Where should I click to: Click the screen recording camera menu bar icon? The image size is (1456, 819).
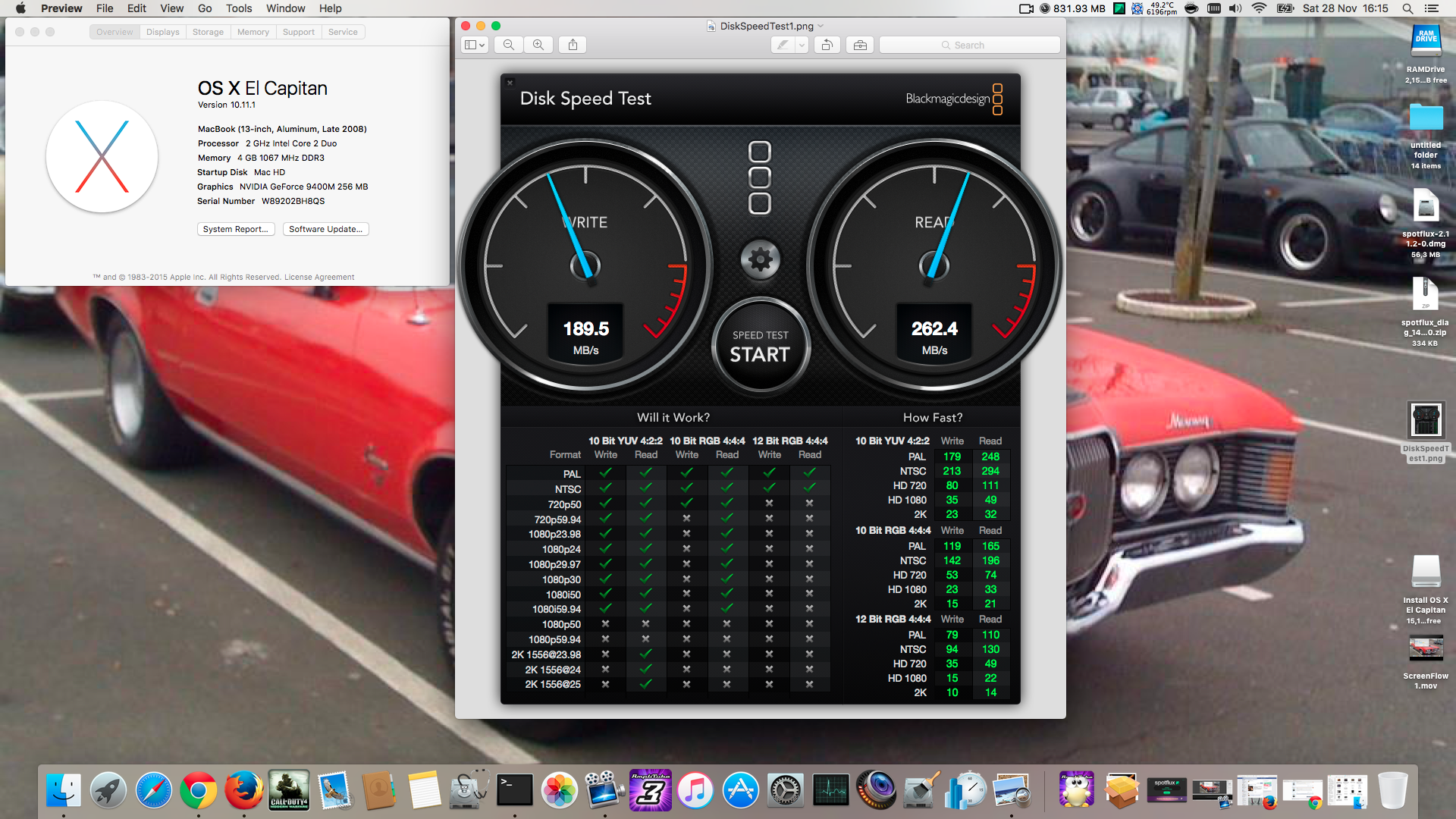coord(1026,8)
